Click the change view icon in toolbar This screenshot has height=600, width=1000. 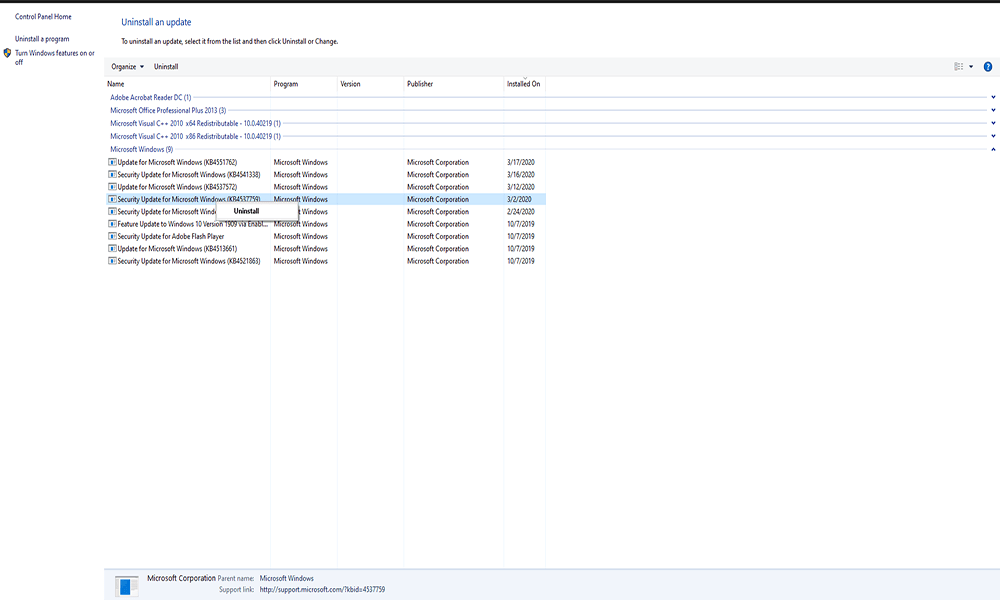[x=958, y=66]
